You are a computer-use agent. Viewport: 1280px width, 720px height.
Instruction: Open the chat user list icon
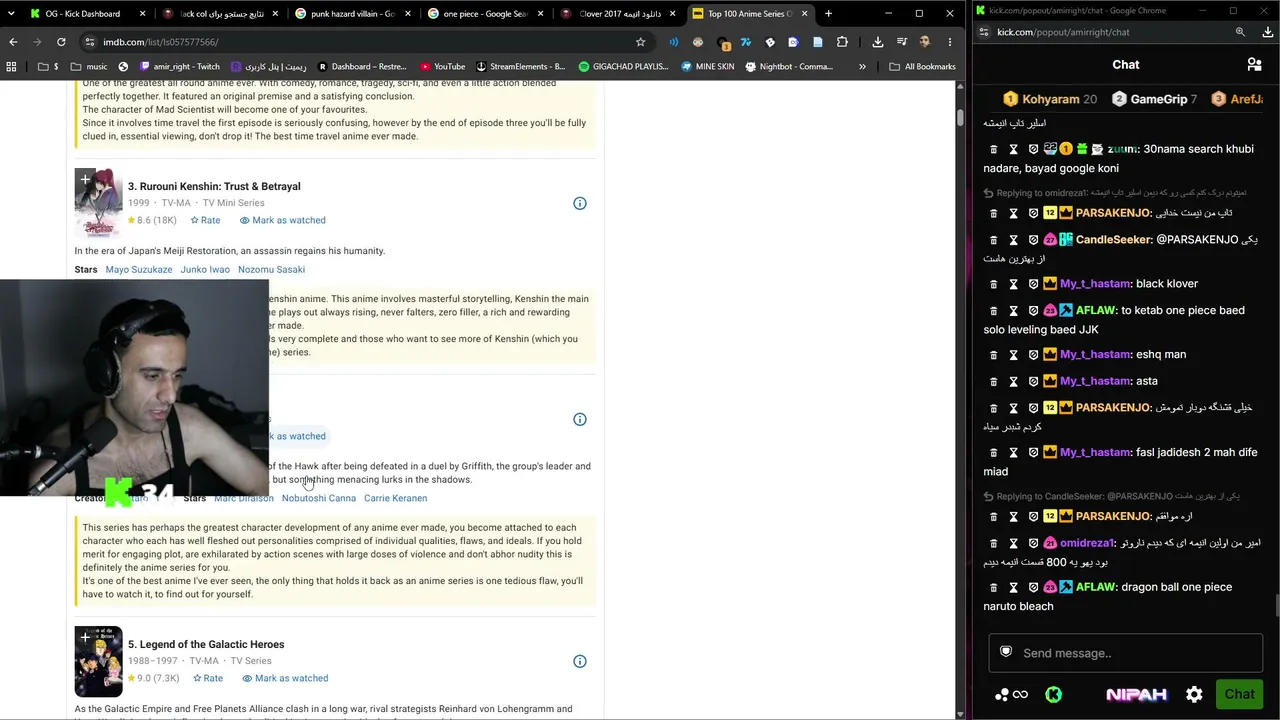[1254, 64]
